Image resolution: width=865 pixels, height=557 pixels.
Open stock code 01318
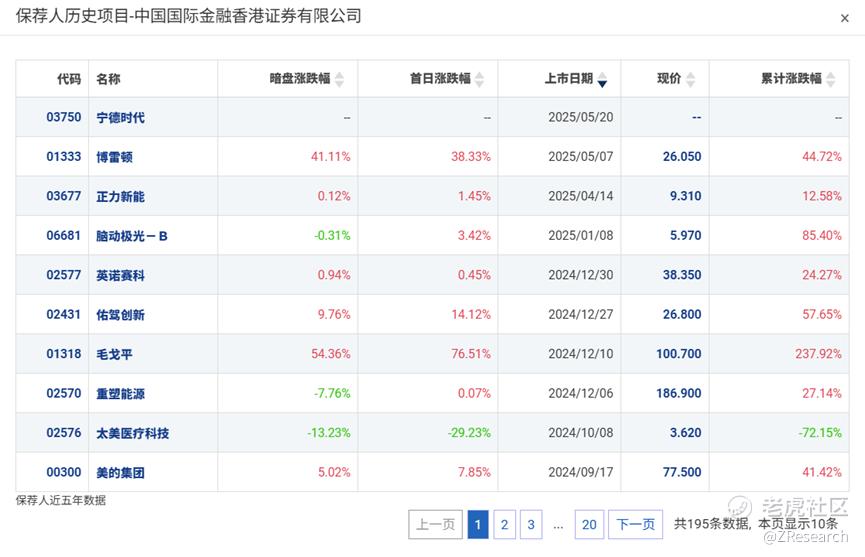pos(63,354)
